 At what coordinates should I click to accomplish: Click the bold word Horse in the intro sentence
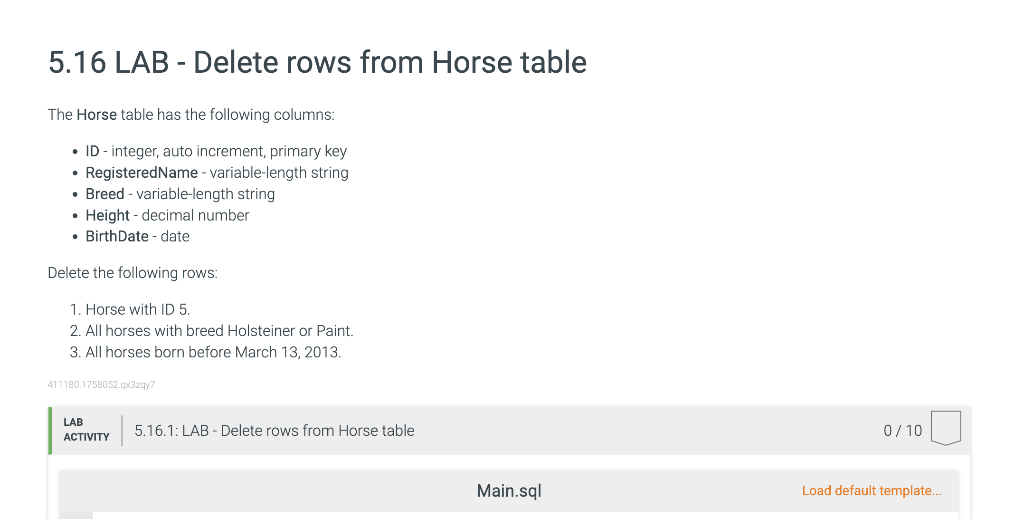pos(97,115)
